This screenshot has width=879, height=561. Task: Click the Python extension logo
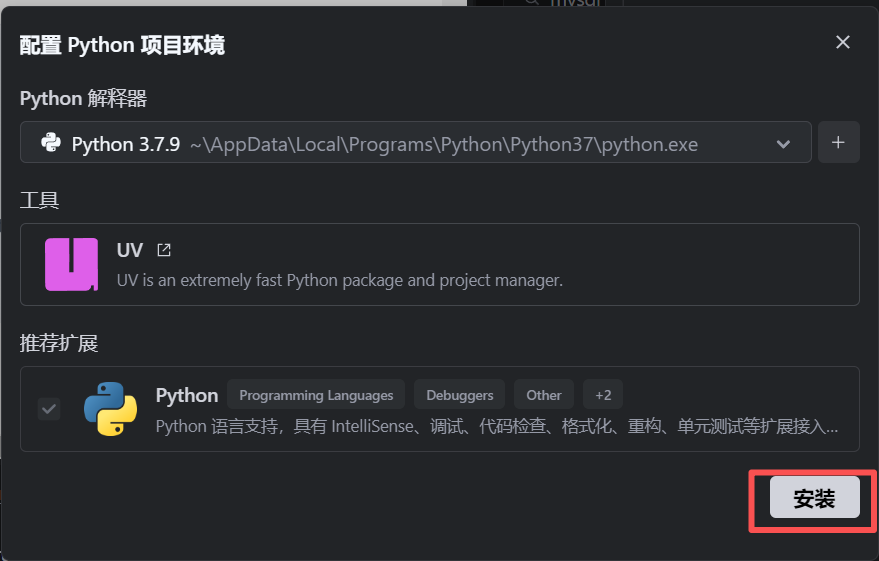point(110,409)
